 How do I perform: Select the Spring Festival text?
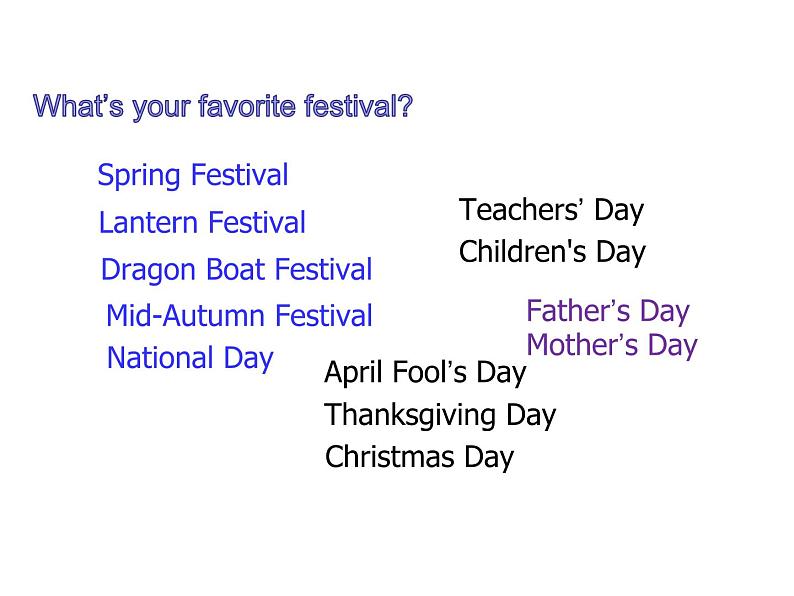193,176
